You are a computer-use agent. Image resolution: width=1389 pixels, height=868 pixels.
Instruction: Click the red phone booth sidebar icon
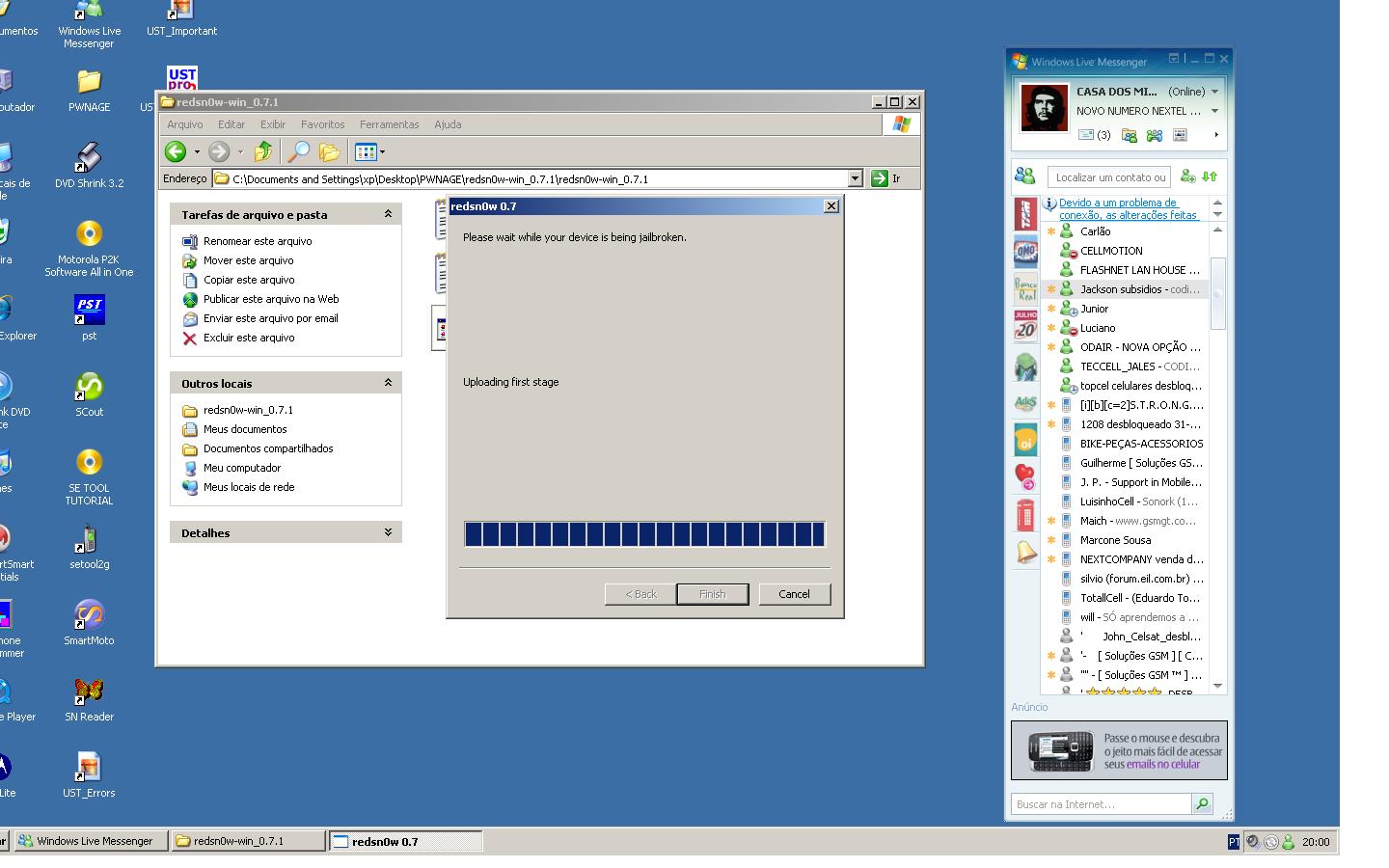tap(1025, 515)
